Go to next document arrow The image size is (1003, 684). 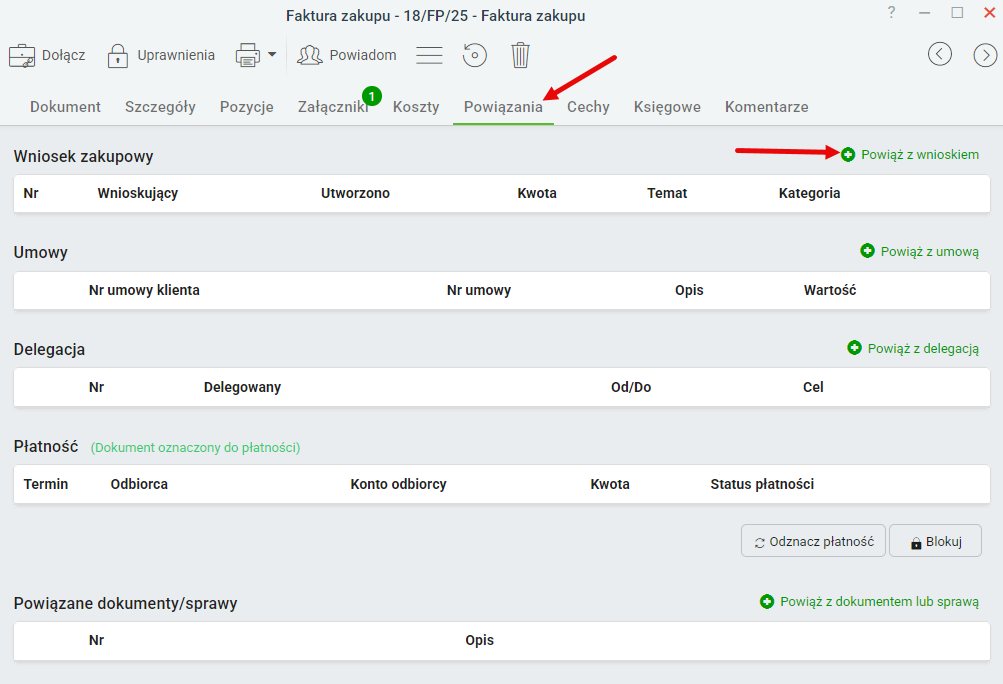coord(986,55)
